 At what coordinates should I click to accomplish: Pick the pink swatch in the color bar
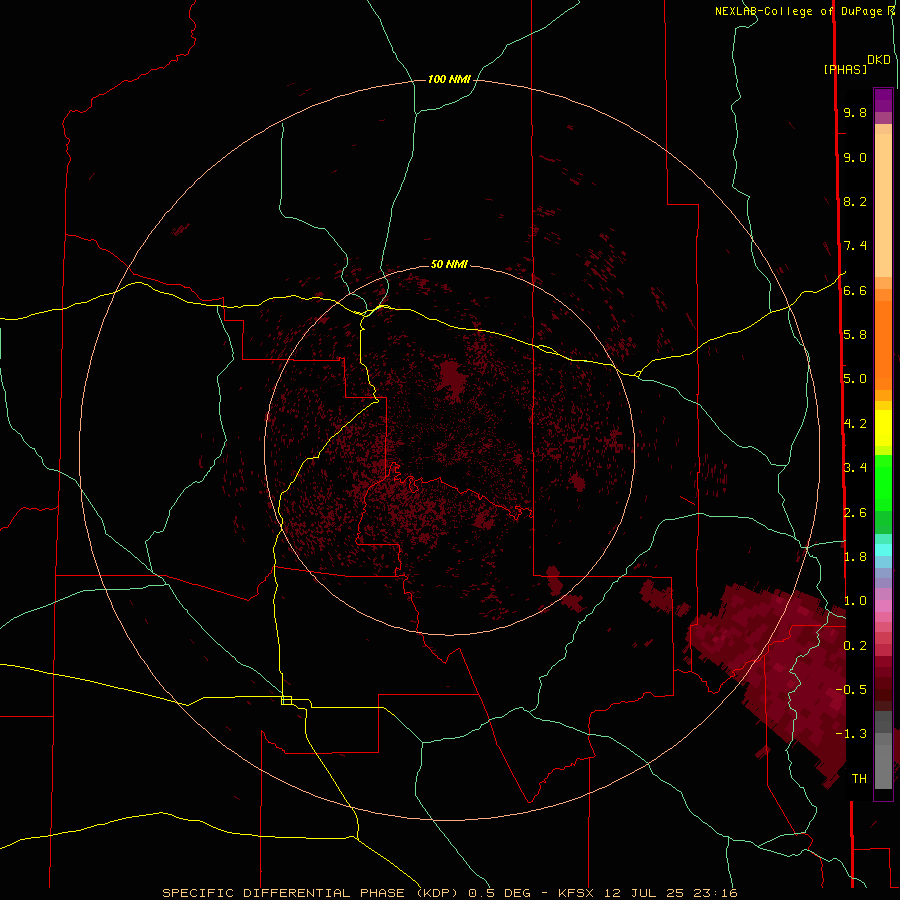[x=883, y=606]
